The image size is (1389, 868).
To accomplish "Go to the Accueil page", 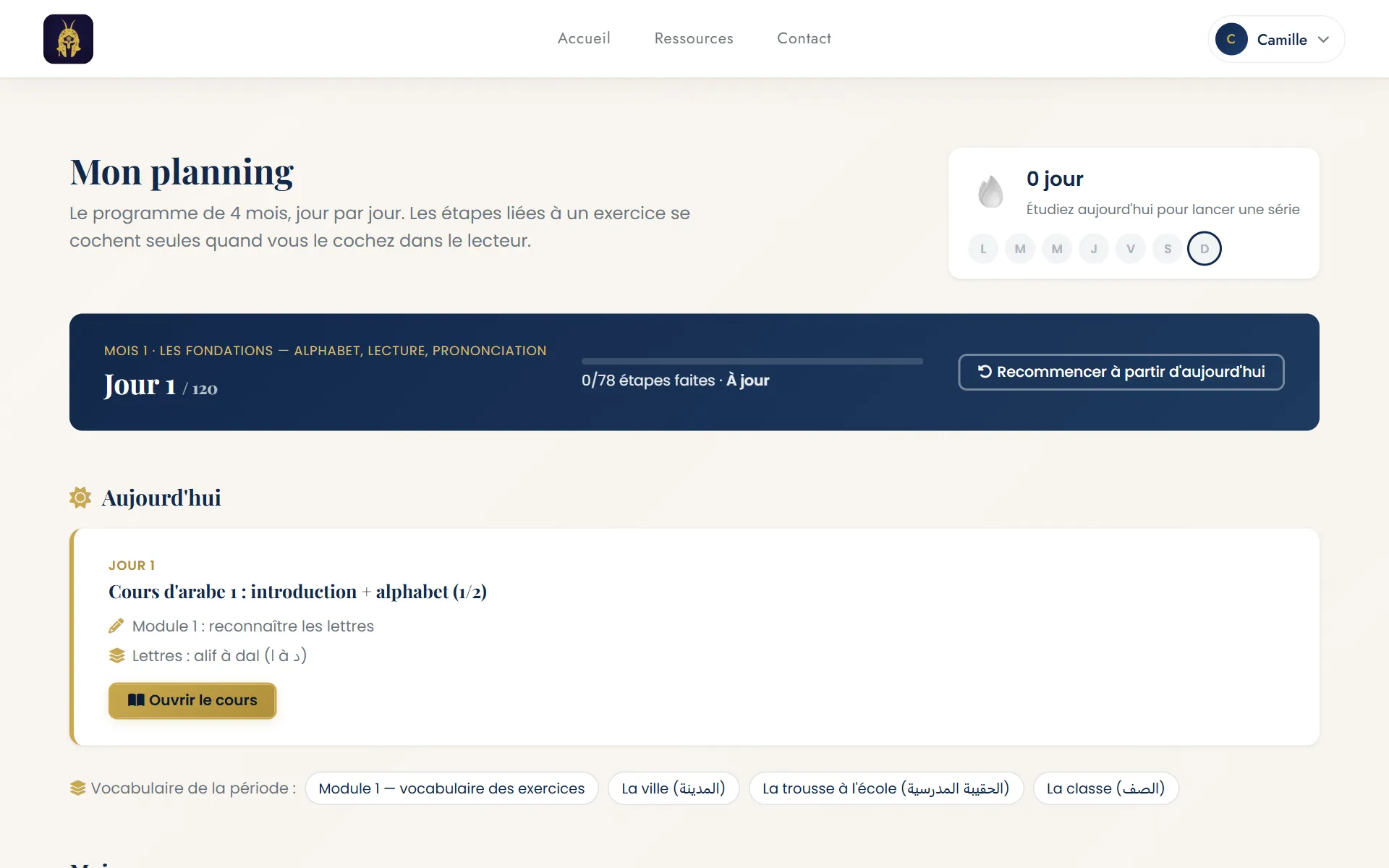I will [x=584, y=38].
